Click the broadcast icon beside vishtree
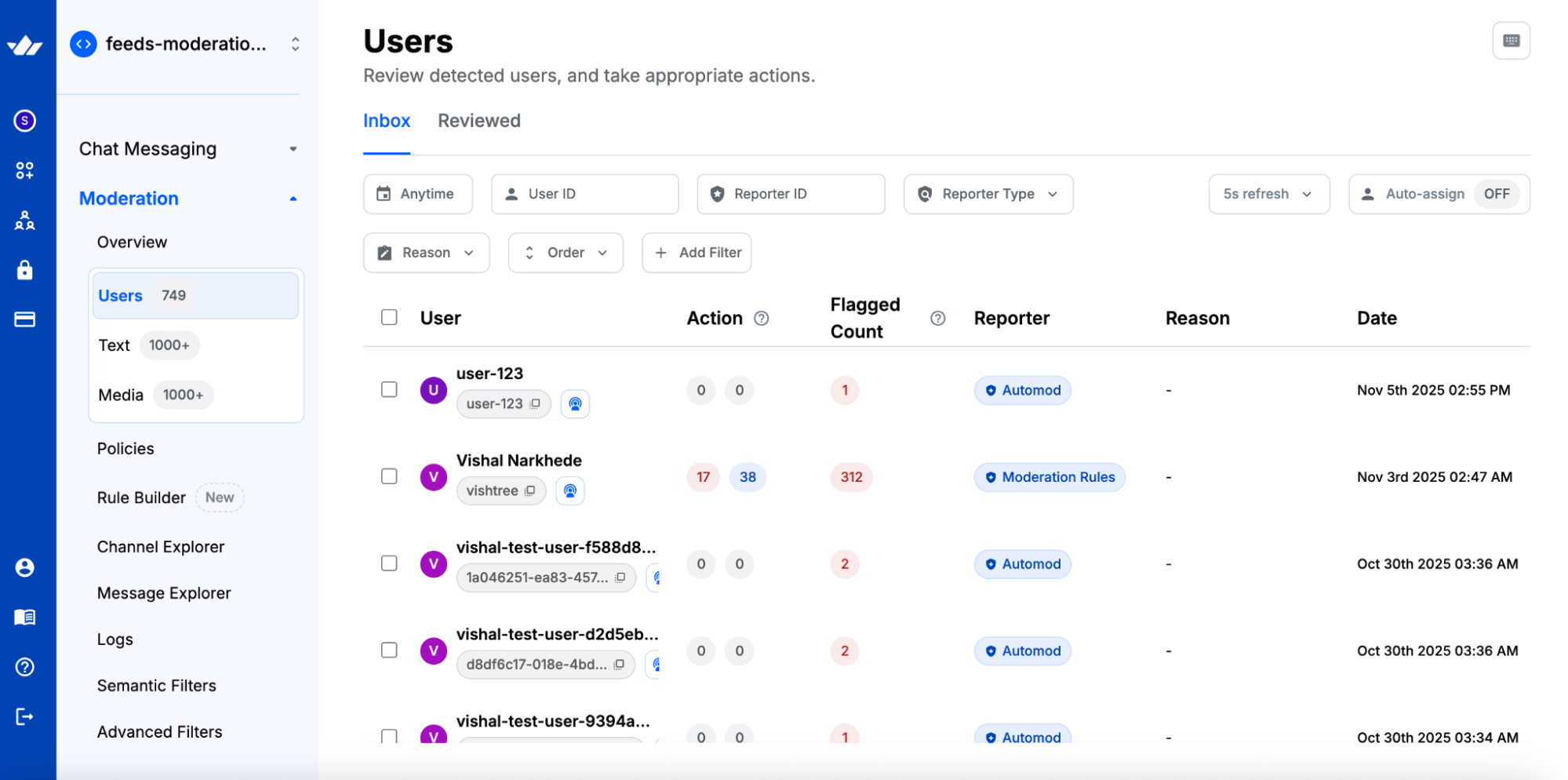The height and width of the screenshot is (780, 1568). click(x=570, y=490)
